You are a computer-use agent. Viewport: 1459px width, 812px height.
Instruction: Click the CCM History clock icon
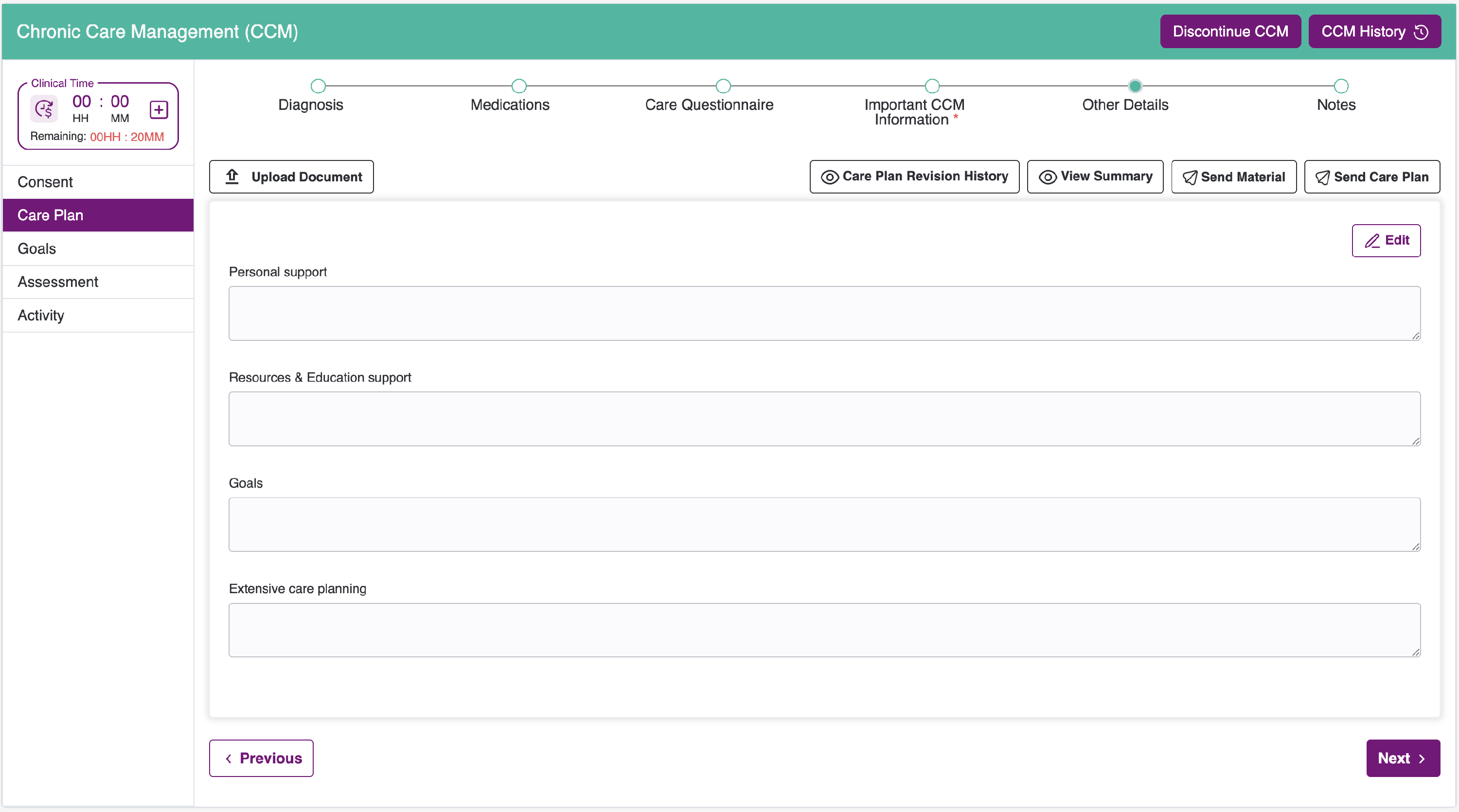tap(1421, 32)
